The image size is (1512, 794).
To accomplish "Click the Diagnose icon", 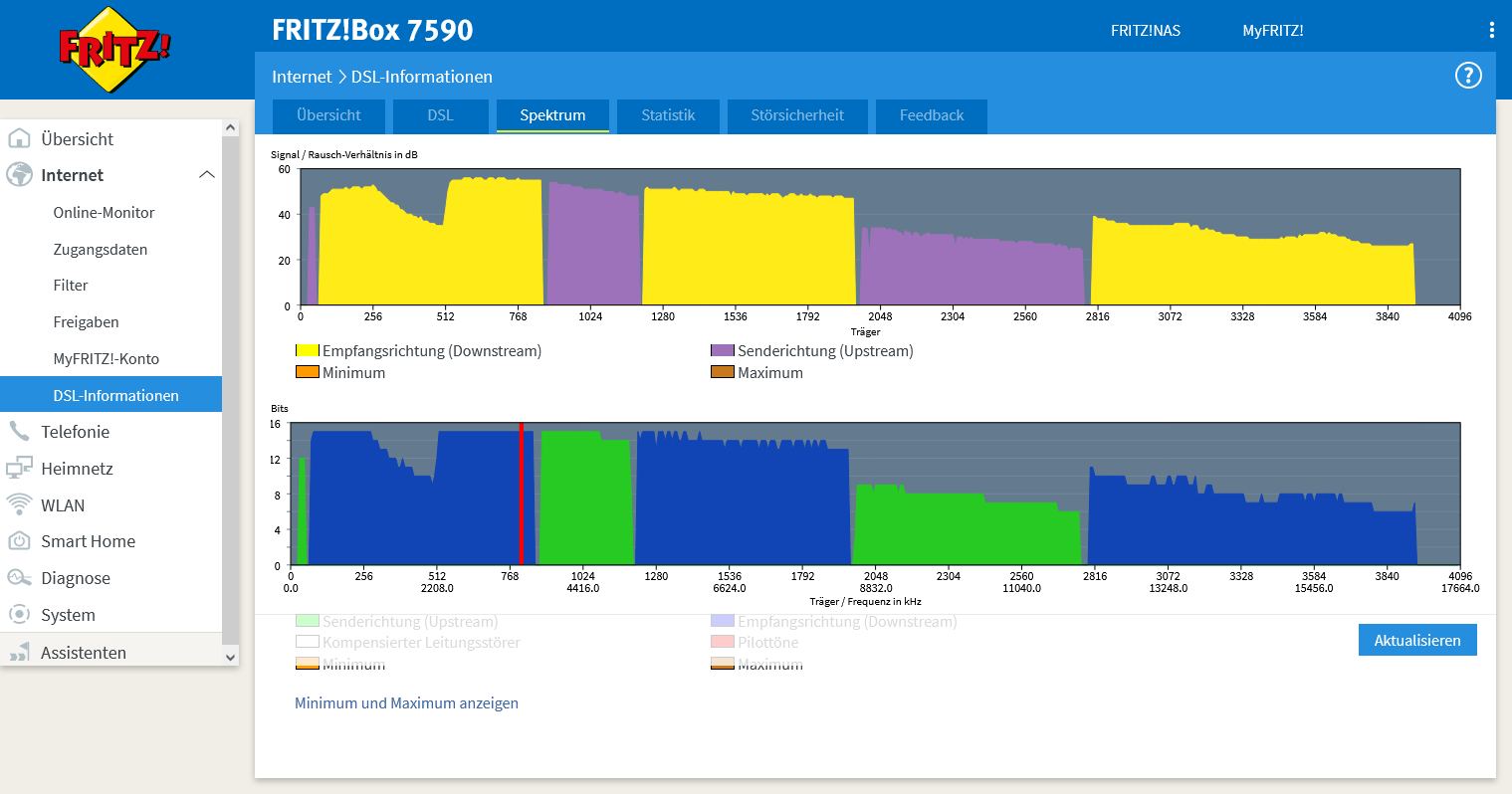I will [x=19, y=577].
